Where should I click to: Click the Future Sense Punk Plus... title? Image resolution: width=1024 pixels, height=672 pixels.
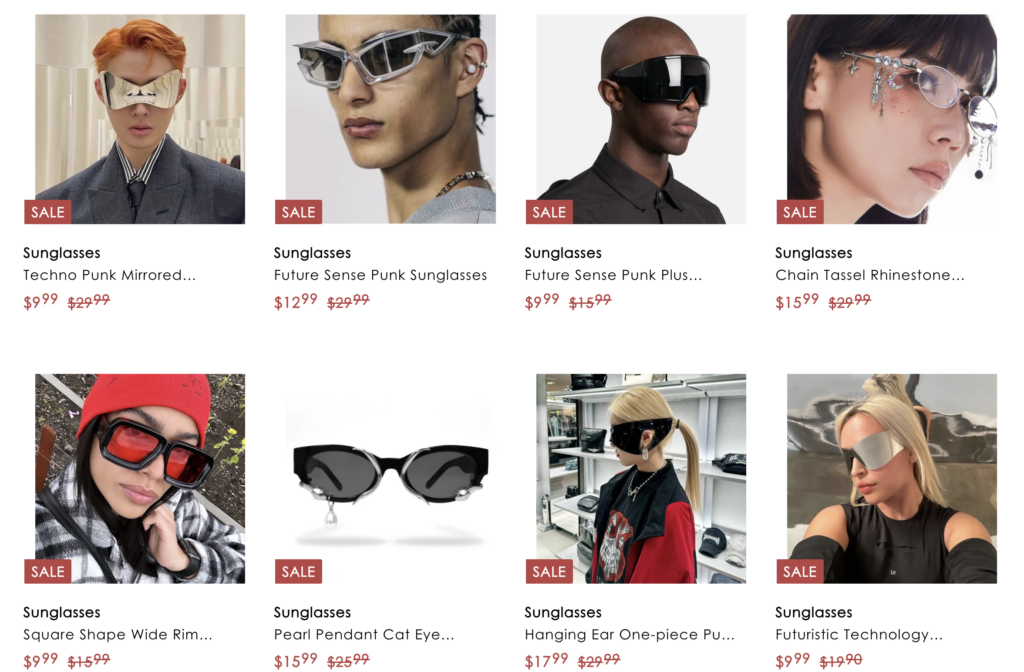(x=613, y=275)
